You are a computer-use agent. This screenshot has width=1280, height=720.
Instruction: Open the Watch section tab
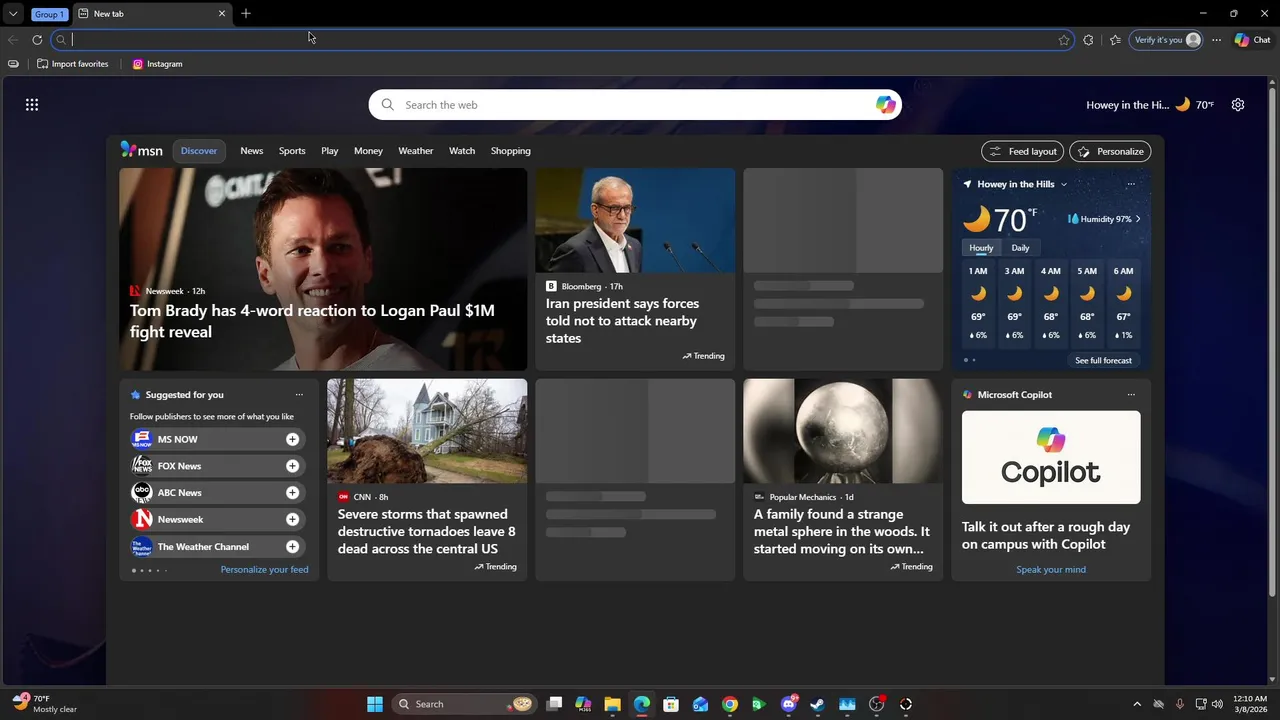pyautogui.click(x=462, y=151)
